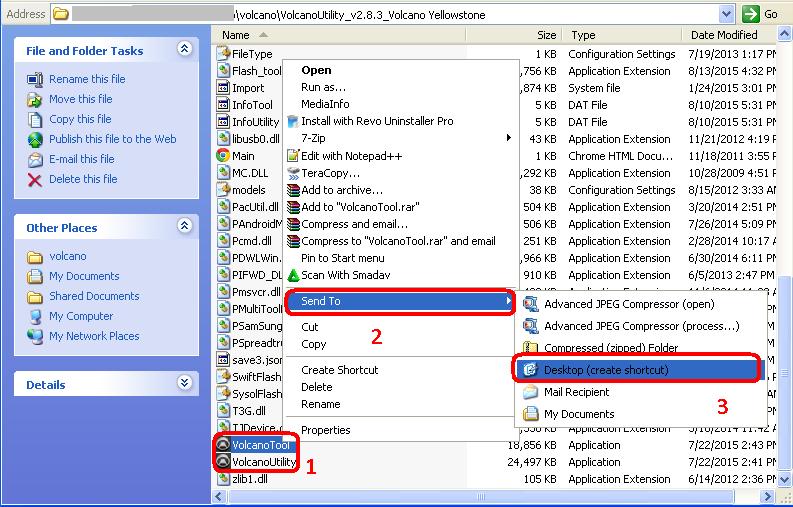The height and width of the screenshot is (507, 793).
Task: Sort by the Date Modified column header
Action: [730, 35]
